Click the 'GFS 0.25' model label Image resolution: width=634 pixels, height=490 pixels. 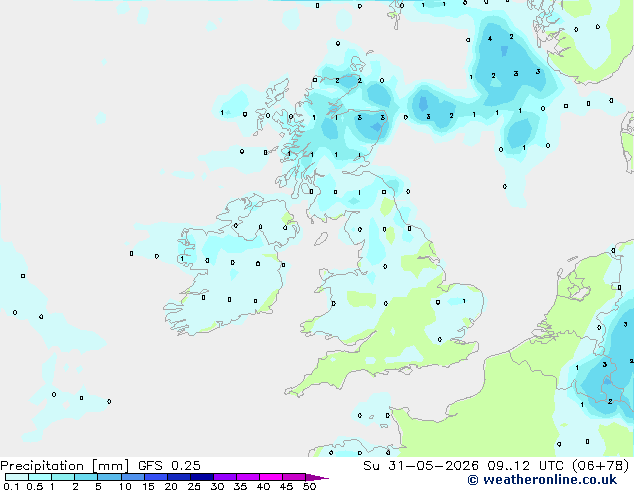(169, 466)
